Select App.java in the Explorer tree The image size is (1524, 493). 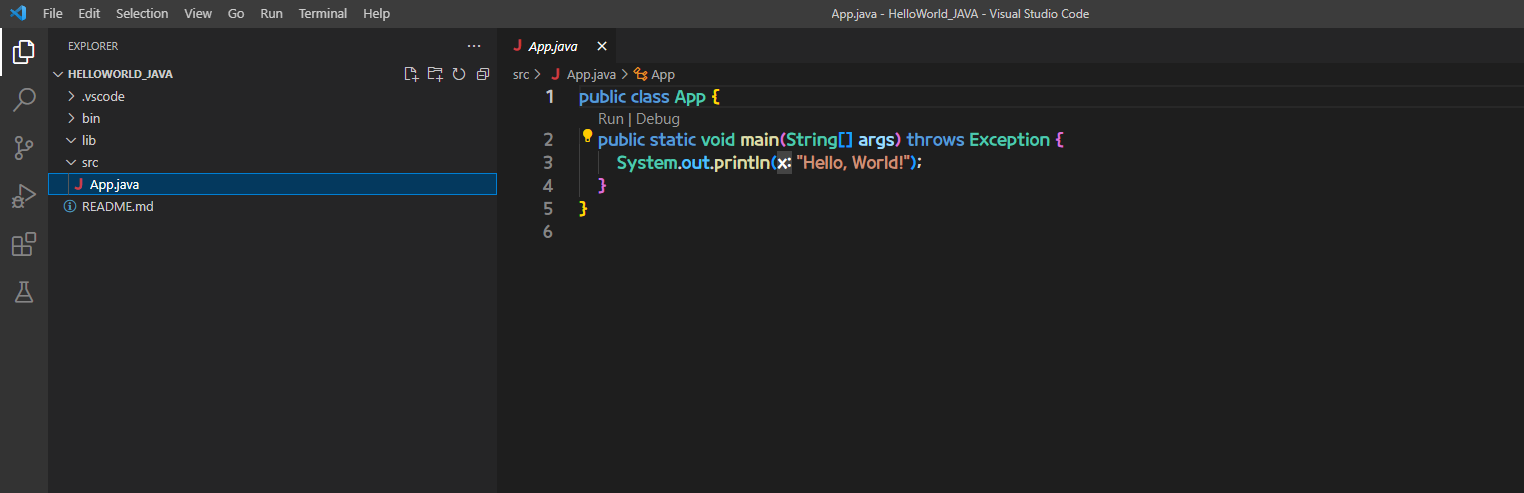coord(272,184)
